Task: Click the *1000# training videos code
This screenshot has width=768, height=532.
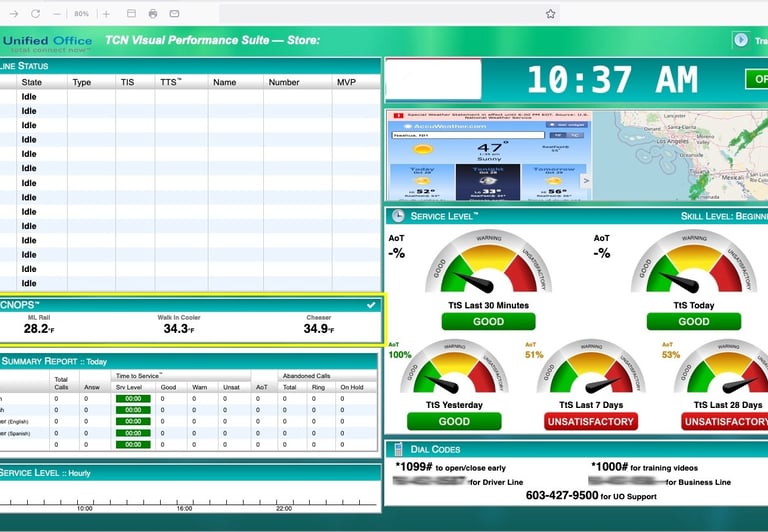Action: pos(609,466)
